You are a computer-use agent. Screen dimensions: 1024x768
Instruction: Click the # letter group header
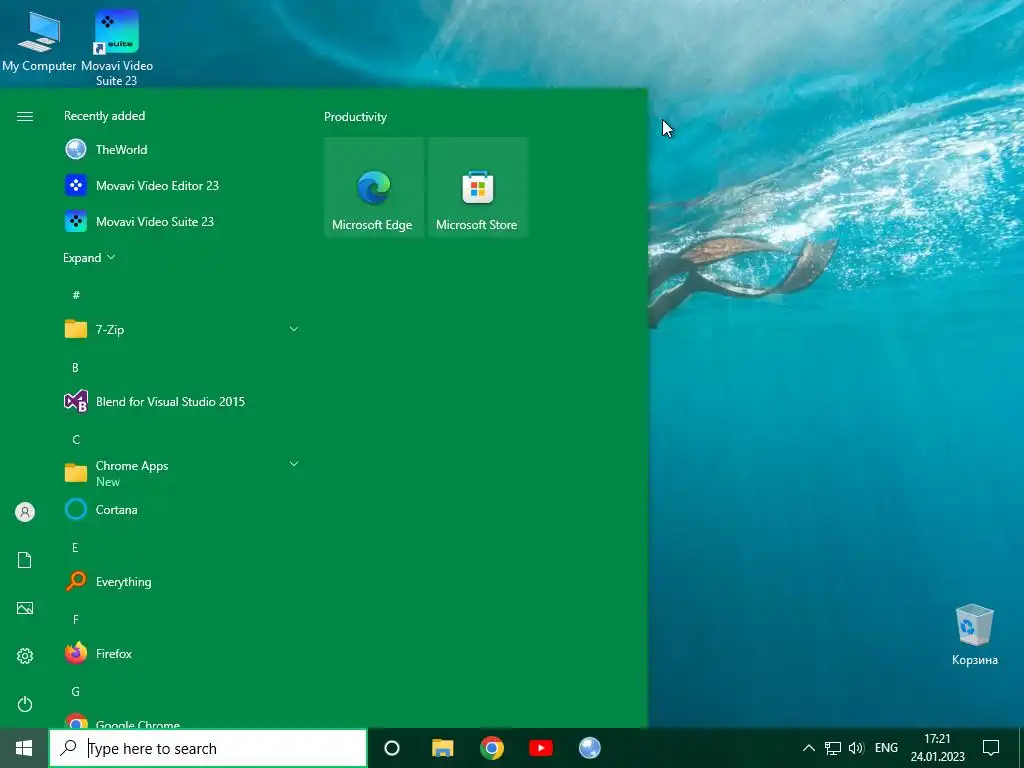pos(76,295)
